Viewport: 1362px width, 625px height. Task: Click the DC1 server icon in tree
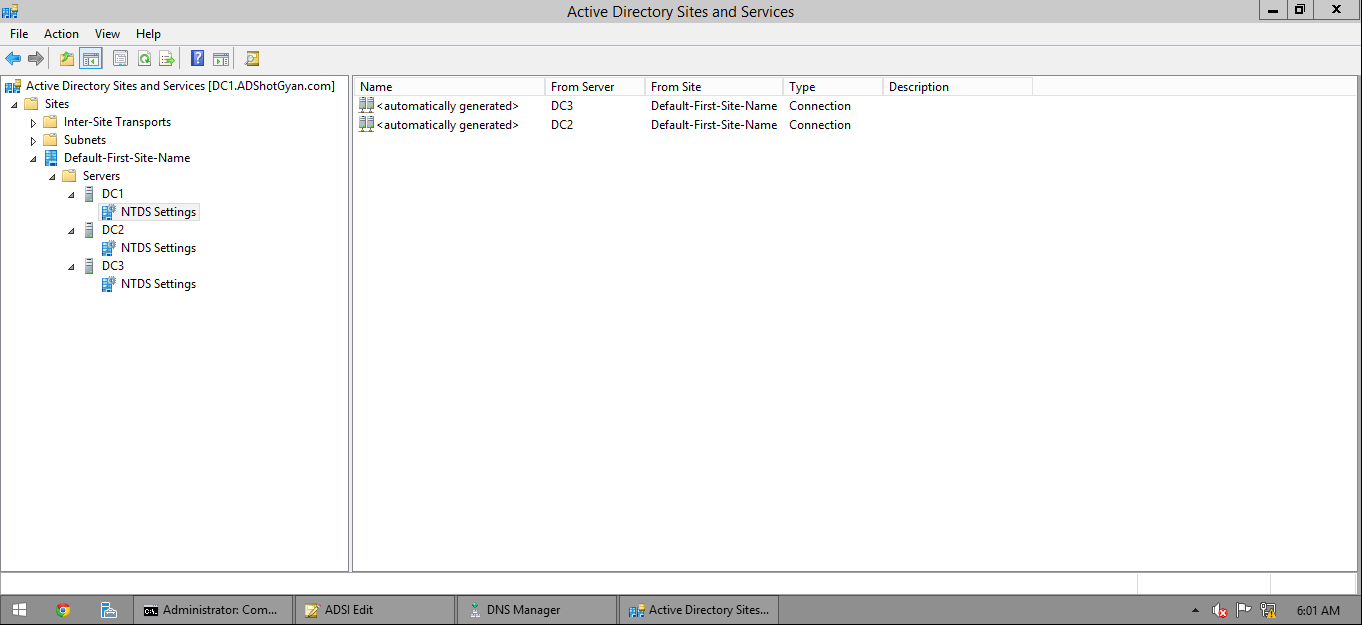click(90, 193)
